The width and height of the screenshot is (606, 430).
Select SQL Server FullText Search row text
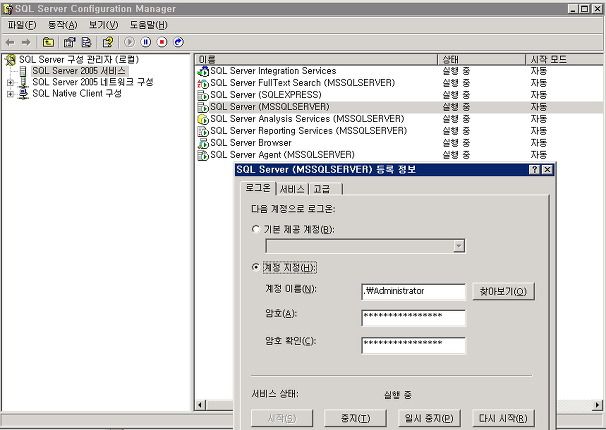302,83
